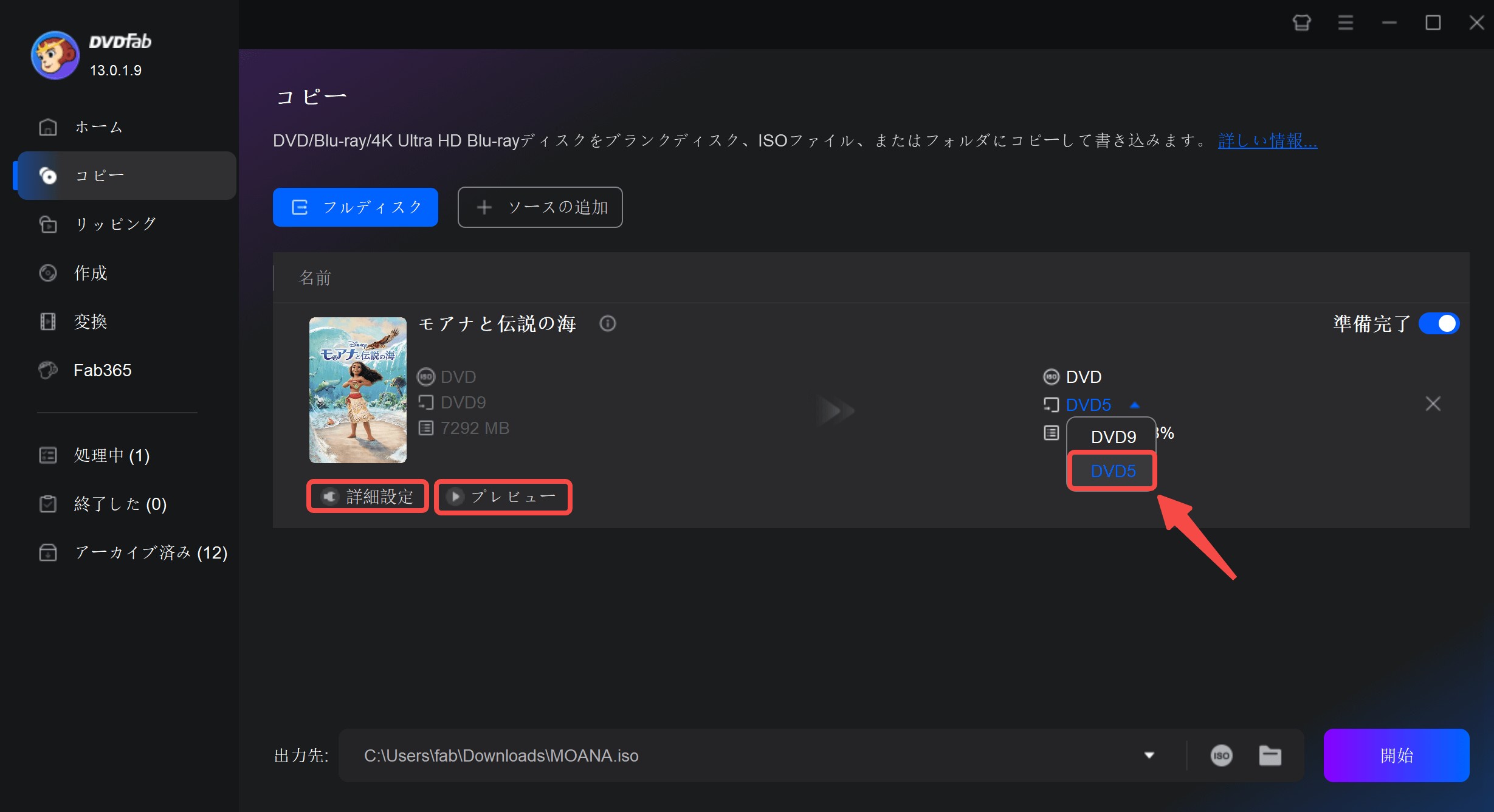Choose DVD5 from the size list

1112,471
